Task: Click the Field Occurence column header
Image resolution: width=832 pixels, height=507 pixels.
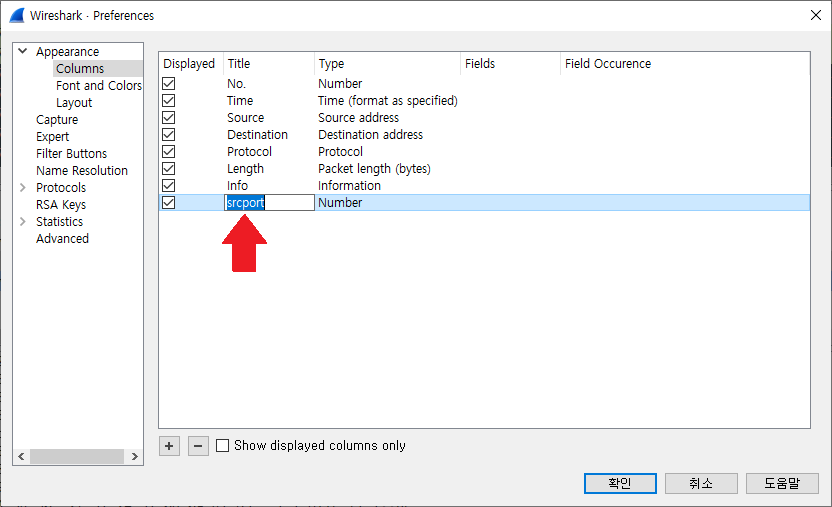Action: point(685,63)
